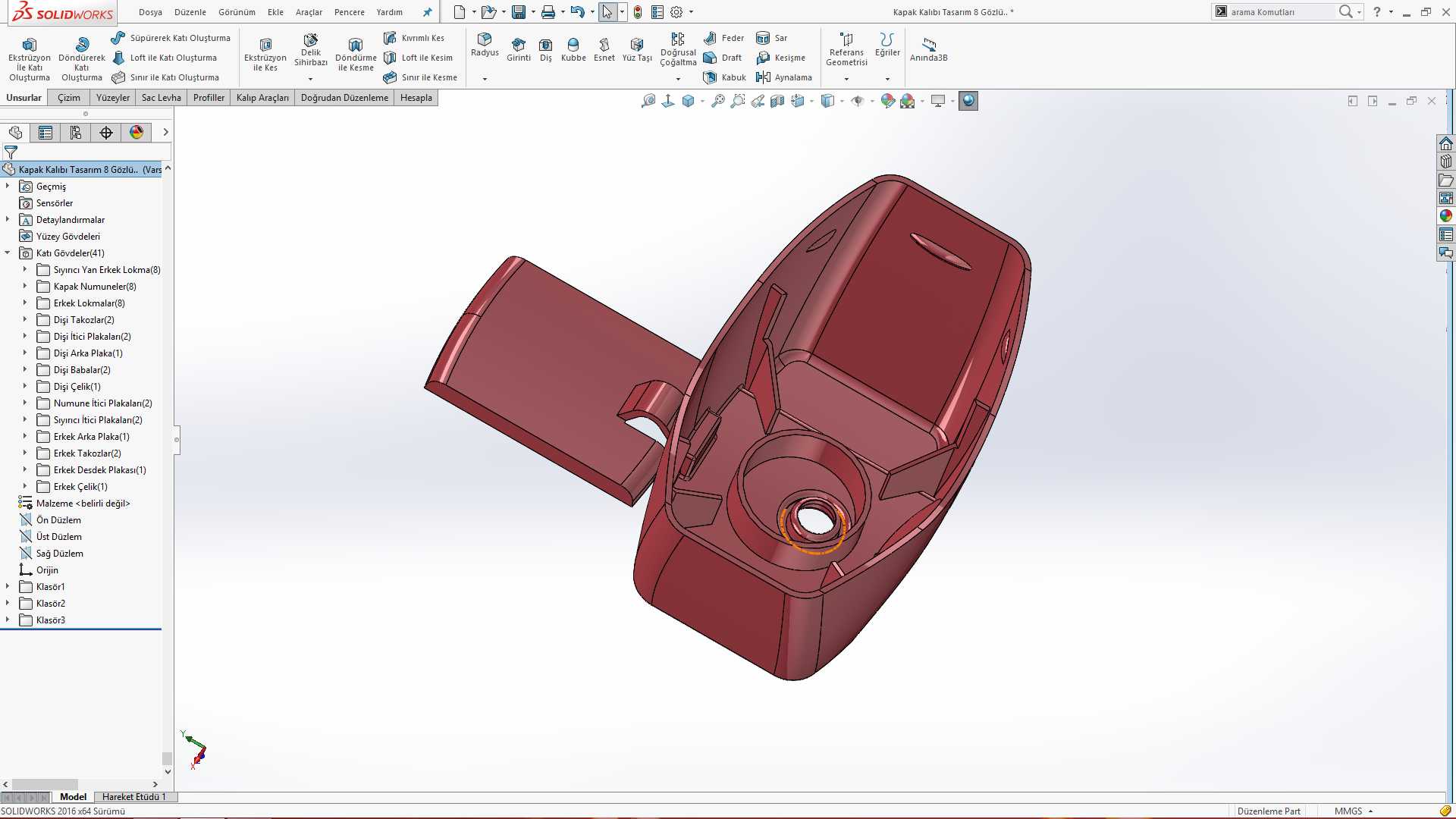This screenshot has width=1456, height=819.
Task: Select the Feder rib tool
Action: point(724,38)
